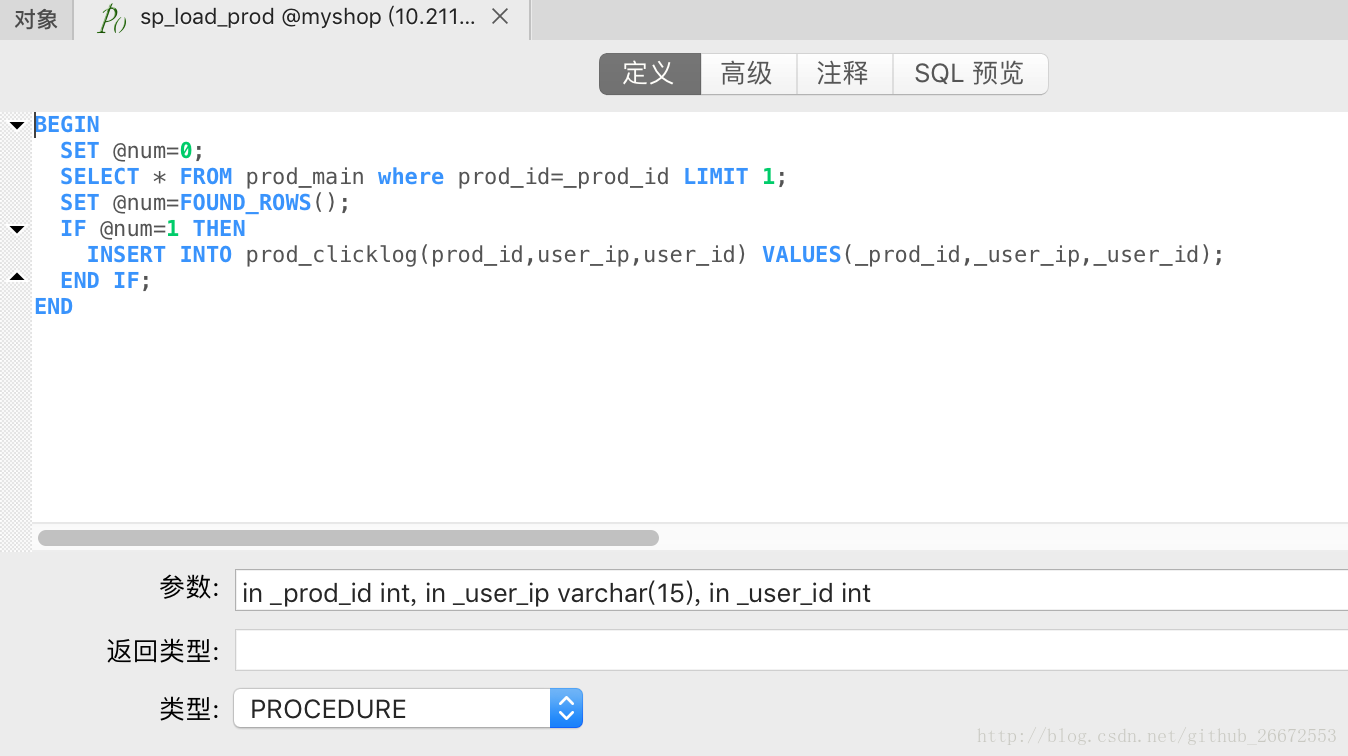The width and height of the screenshot is (1348, 756).
Task: Close the sp_load_prod tab
Action: click(x=501, y=17)
